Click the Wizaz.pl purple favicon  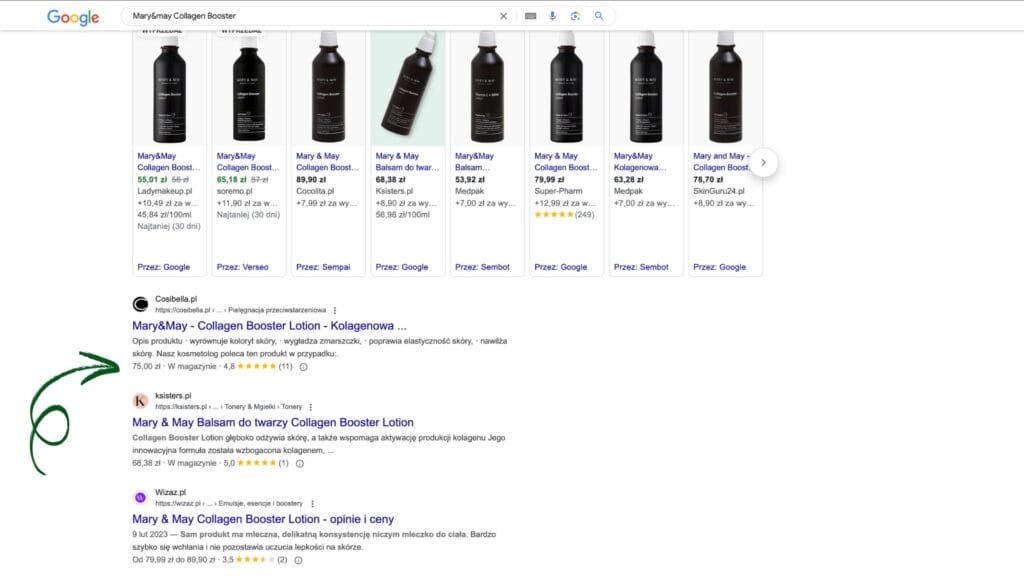click(x=140, y=496)
